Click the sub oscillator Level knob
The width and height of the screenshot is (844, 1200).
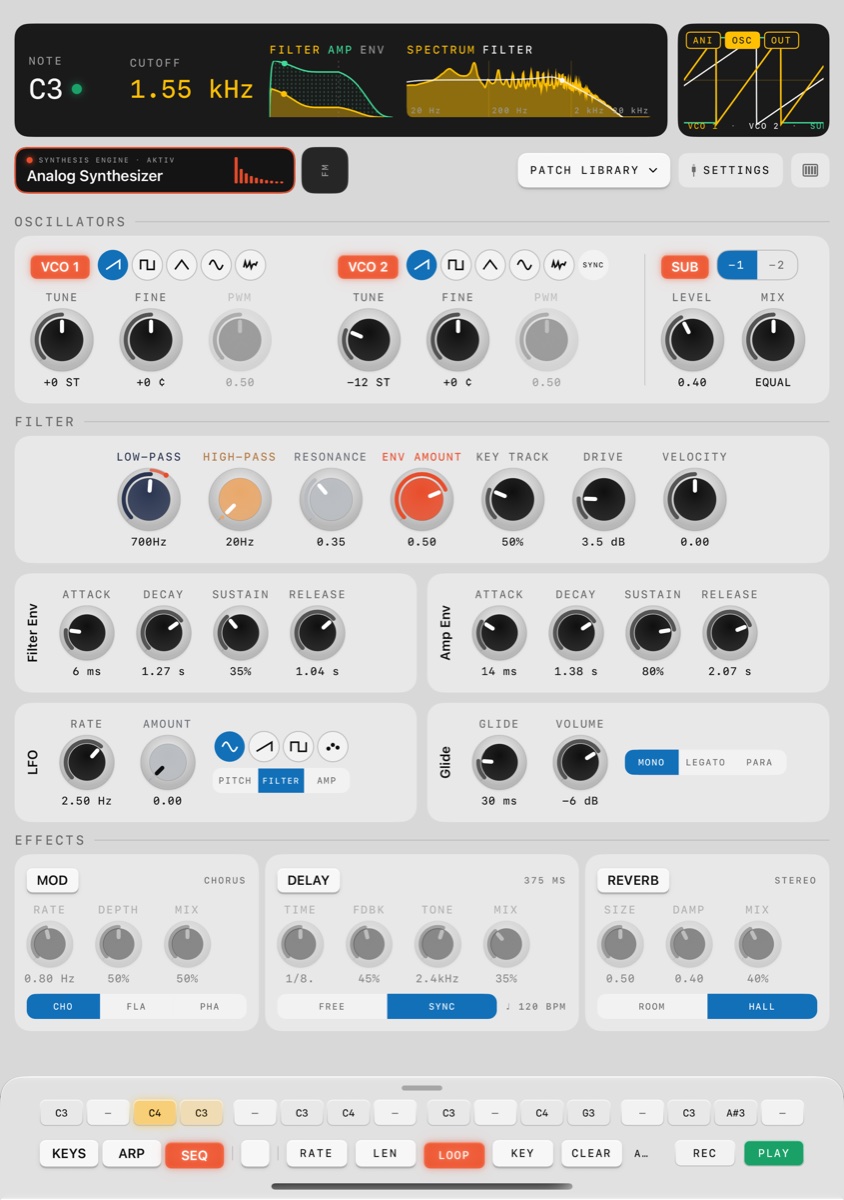[x=692, y=340]
